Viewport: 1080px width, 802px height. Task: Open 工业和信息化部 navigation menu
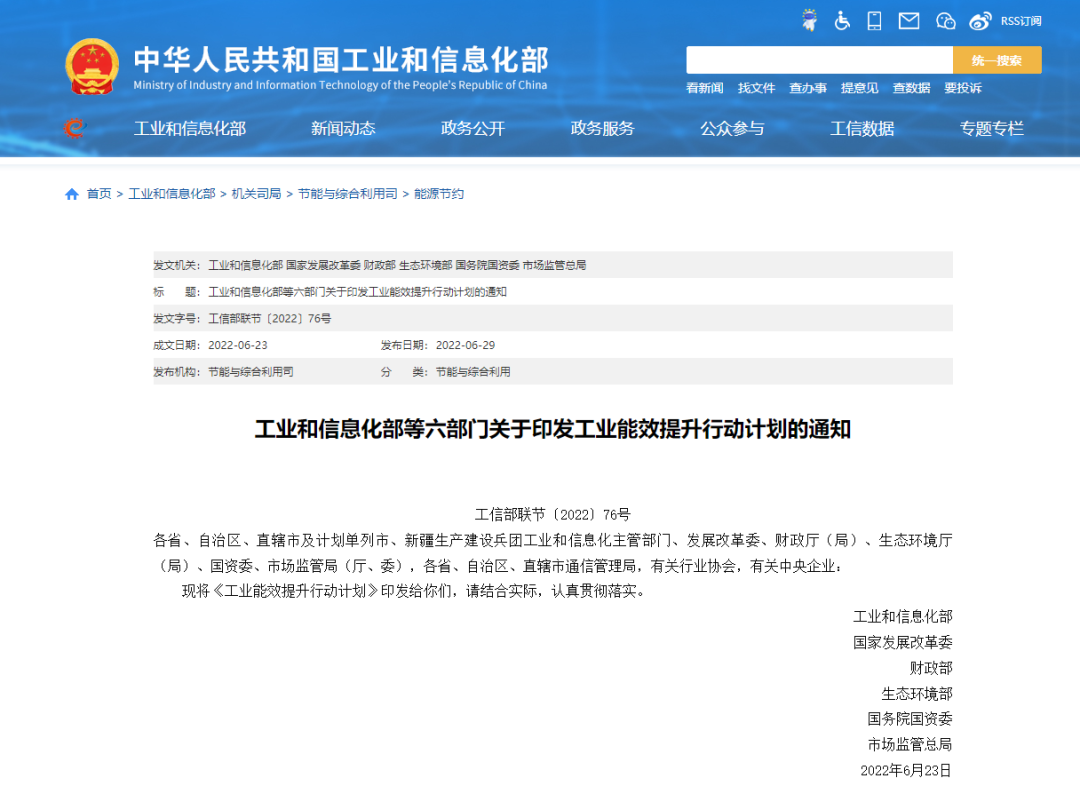tap(190, 128)
